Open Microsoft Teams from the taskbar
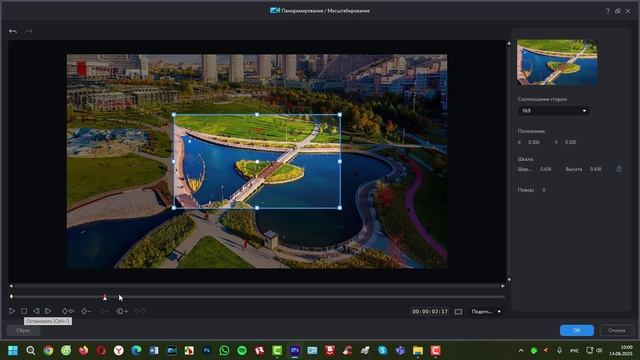The image size is (640, 360). 400,351
